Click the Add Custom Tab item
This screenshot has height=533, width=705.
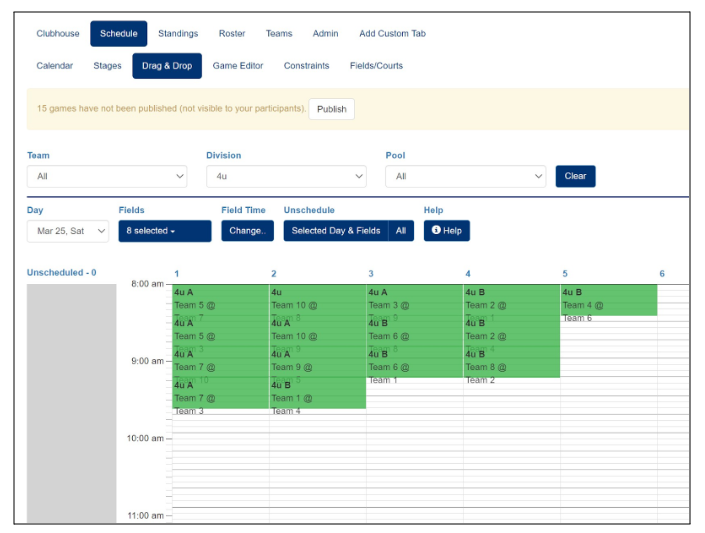pos(392,33)
